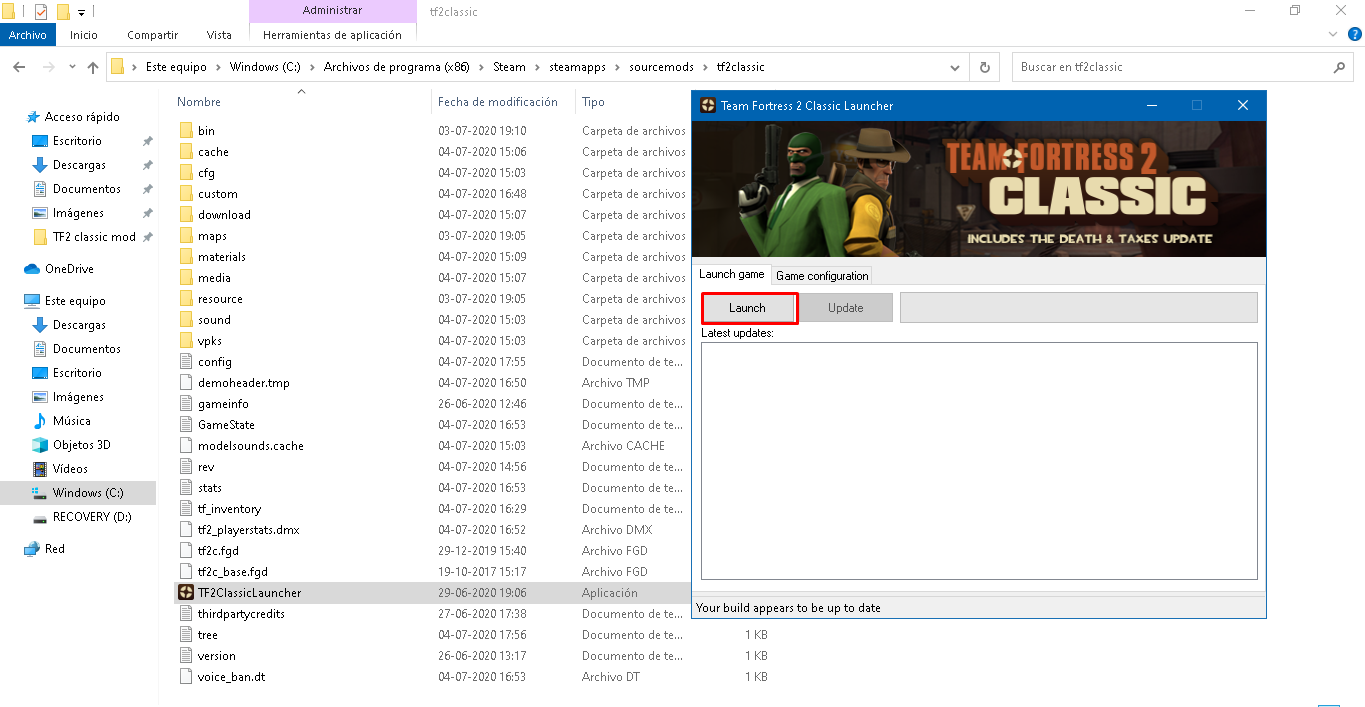Select the materials folder icon
Screen dimensions: 1365x707
(x=185, y=257)
